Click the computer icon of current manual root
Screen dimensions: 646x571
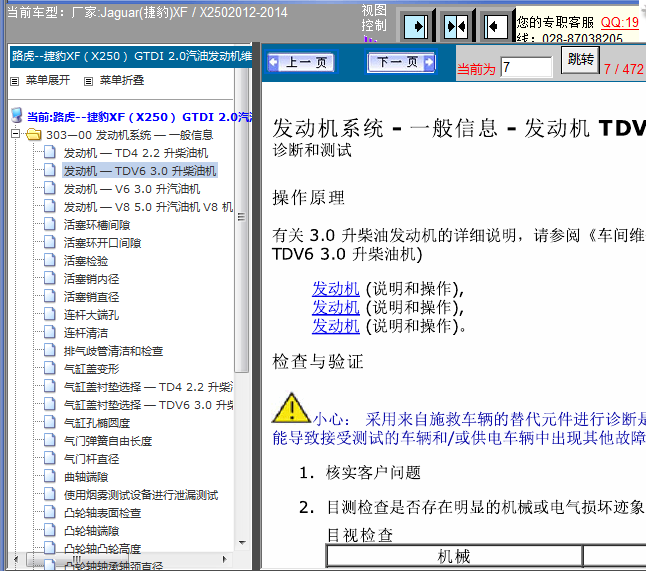tap(17, 115)
